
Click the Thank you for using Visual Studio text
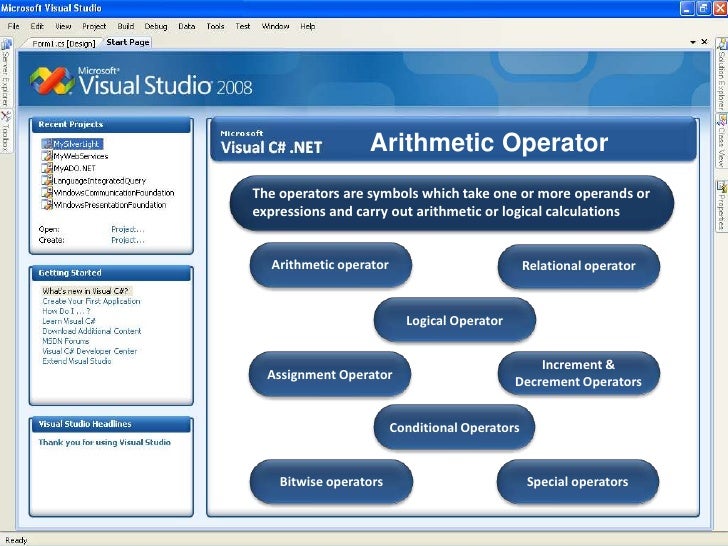pos(104,442)
